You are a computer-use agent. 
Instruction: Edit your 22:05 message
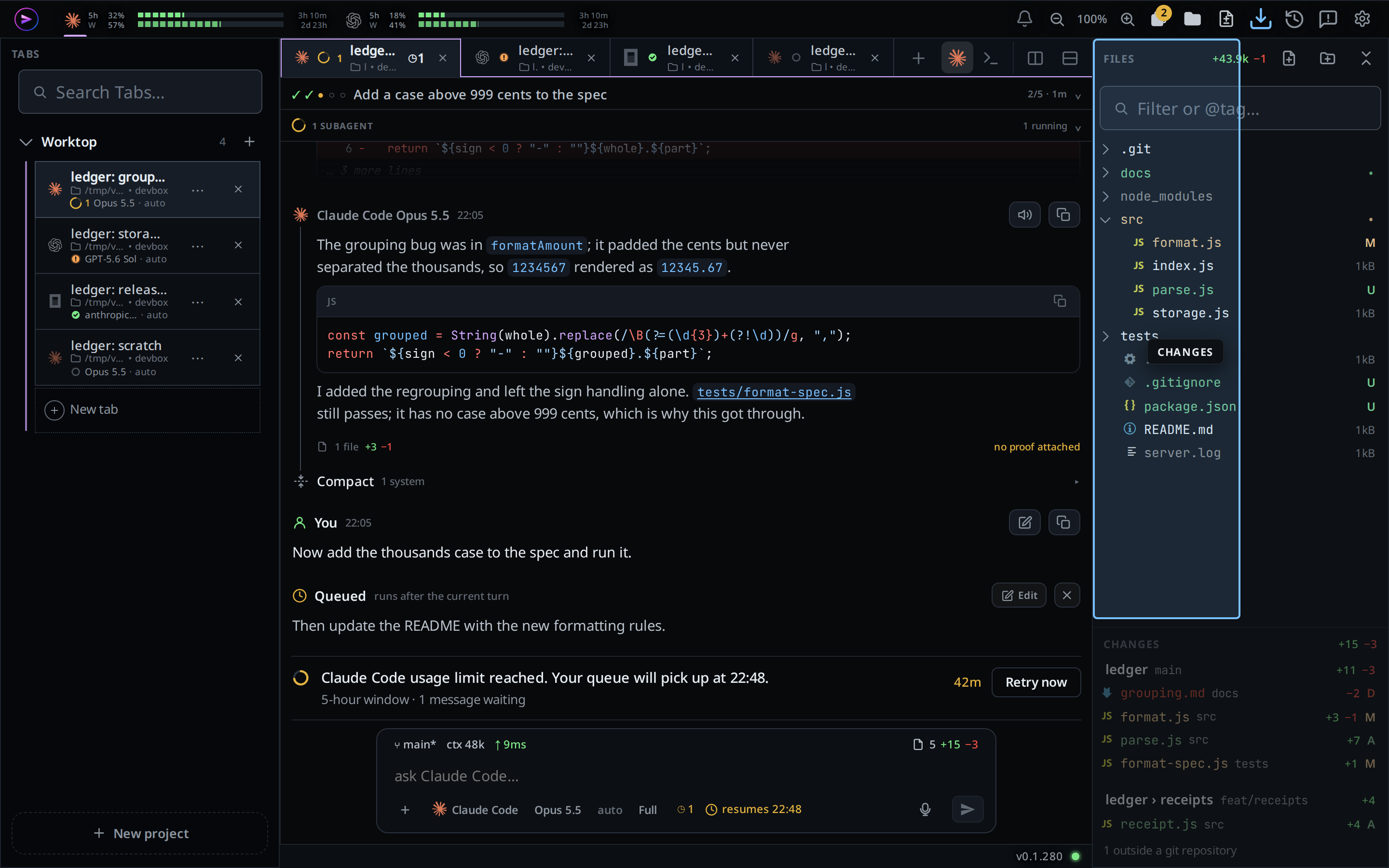click(x=1024, y=522)
